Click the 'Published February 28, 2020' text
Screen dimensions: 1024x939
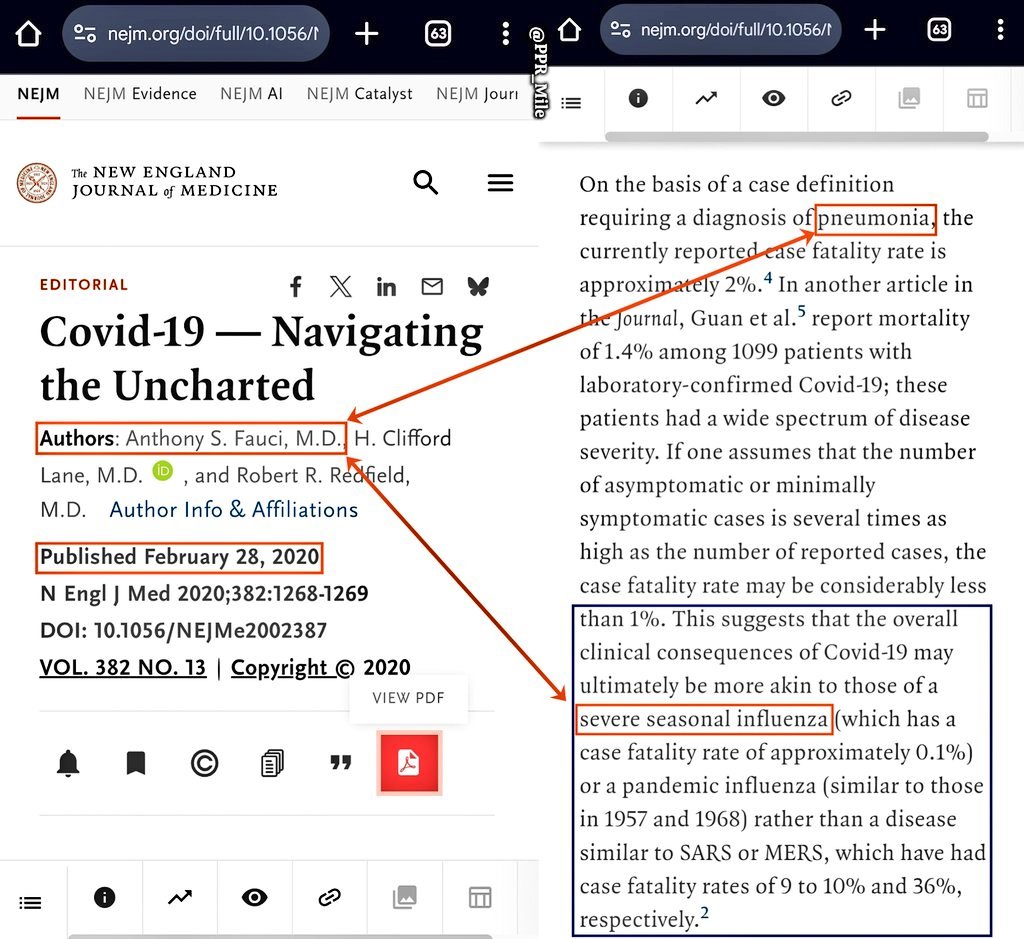180,557
